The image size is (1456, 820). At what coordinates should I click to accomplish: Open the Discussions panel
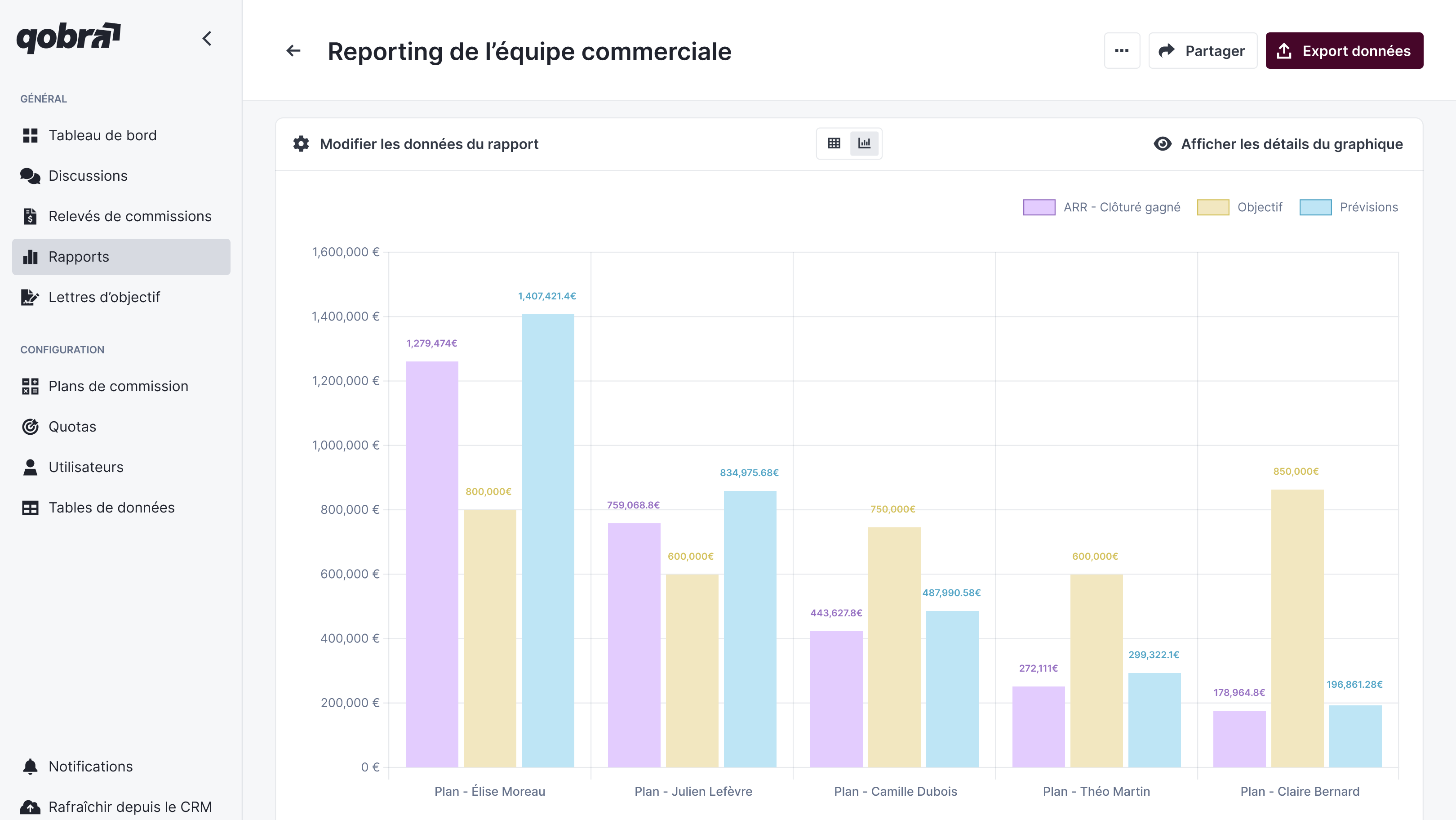(x=88, y=175)
